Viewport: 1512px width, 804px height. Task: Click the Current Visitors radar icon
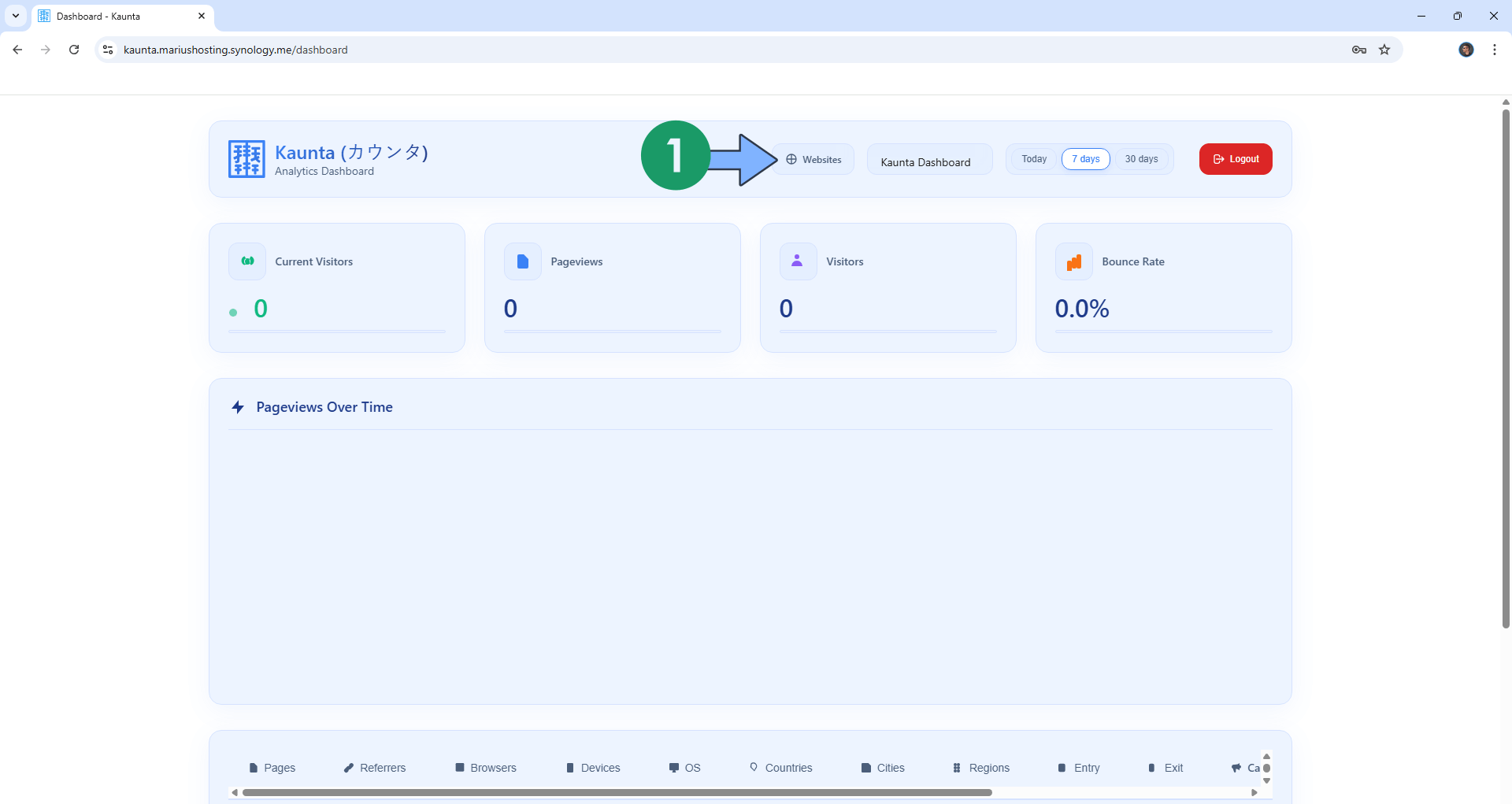click(246, 261)
